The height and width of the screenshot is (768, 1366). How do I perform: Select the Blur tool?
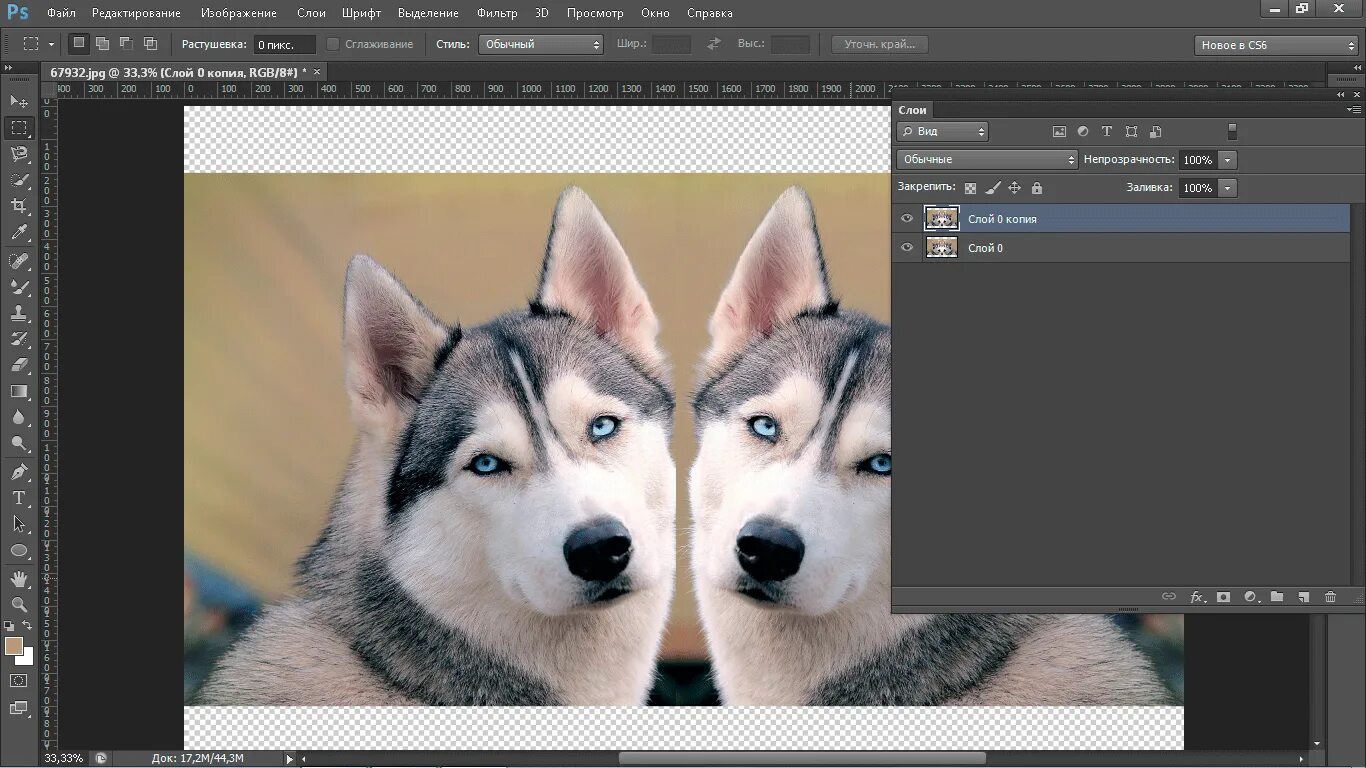click(19, 417)
